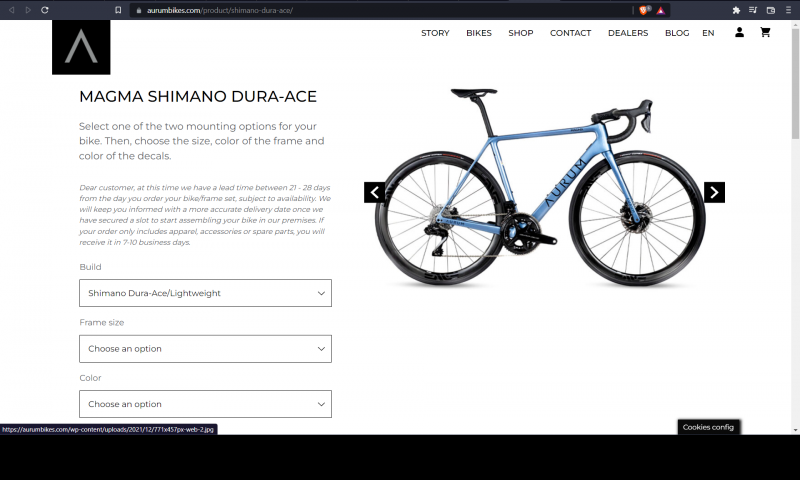This screenshot has width=800, height=480.
Task: Open the shopping cart icon
Action: tap(765, 33)
